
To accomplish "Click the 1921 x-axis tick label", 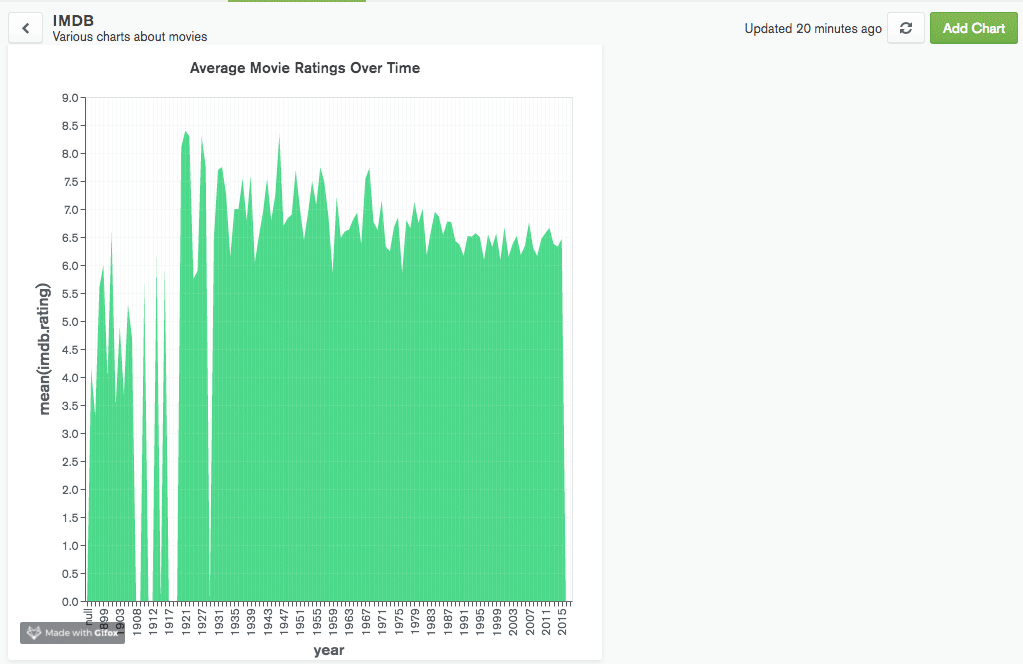I will point(186,620).
